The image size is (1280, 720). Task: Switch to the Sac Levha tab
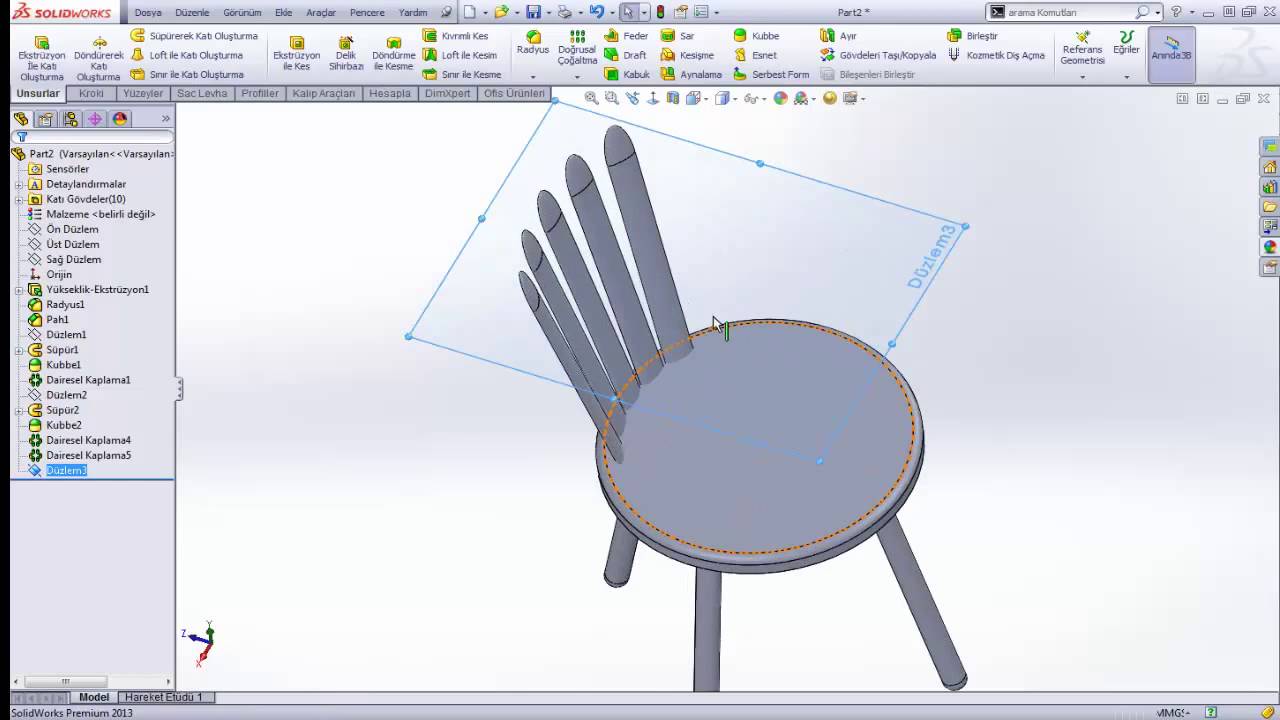[x=202, y=93]
